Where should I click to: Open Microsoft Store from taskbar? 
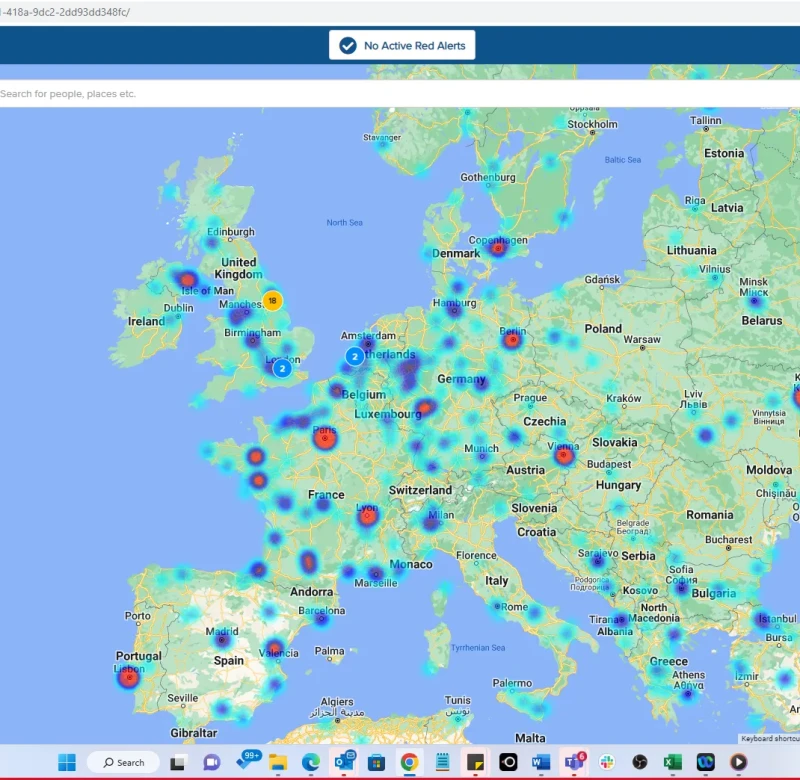[x=377, y=762]
